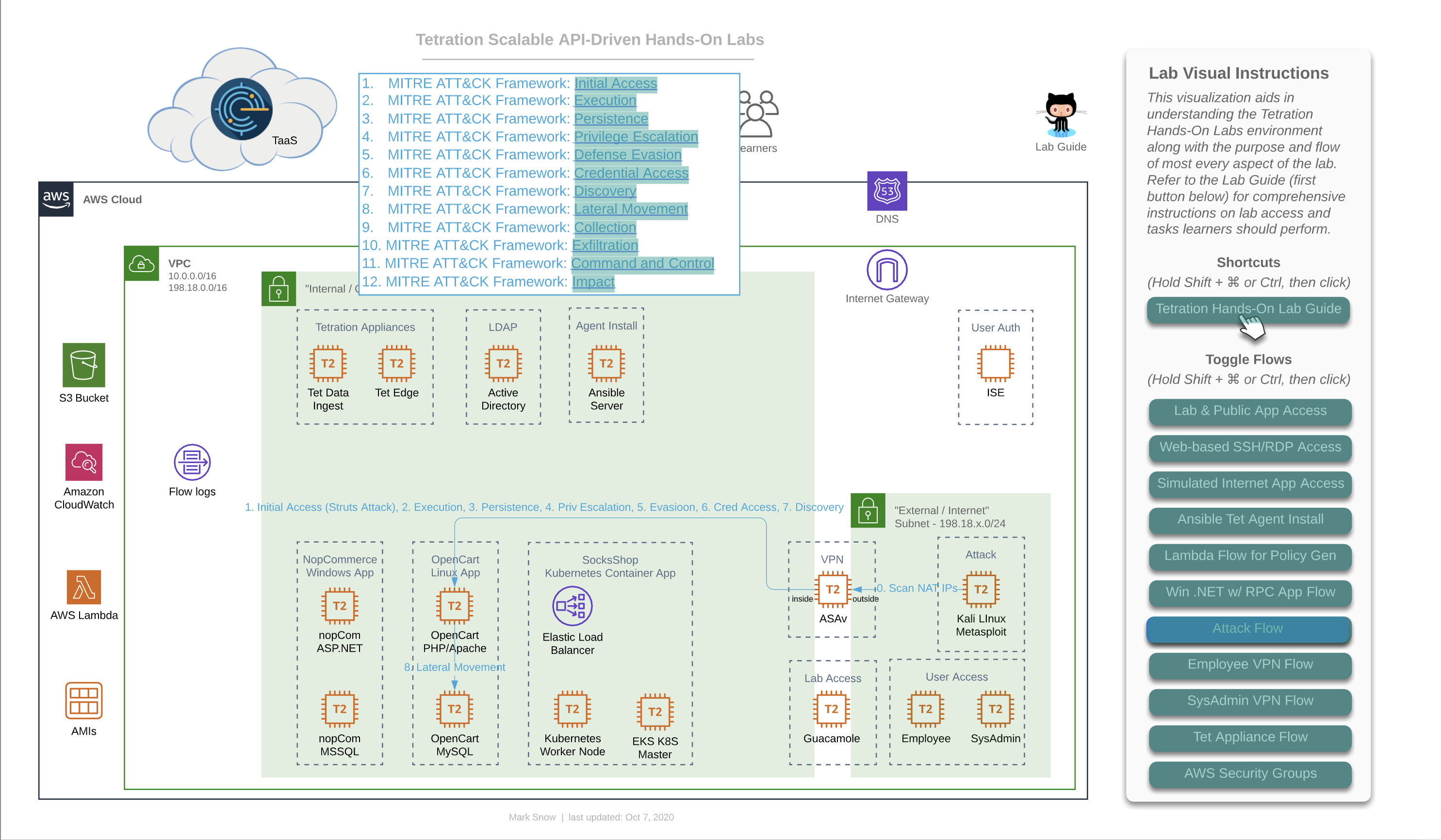Click the SysAdmin instance icon
Image resolution: width=1441 pixels, height=840 pixels.
[995, 709]
